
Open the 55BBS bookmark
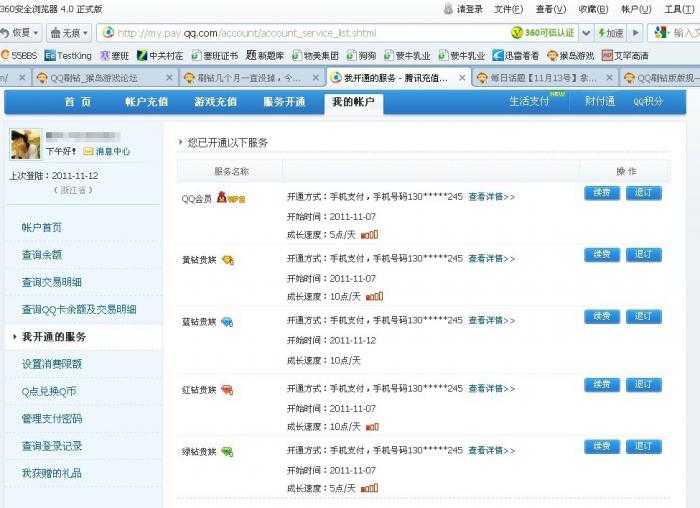pos(19,55)
